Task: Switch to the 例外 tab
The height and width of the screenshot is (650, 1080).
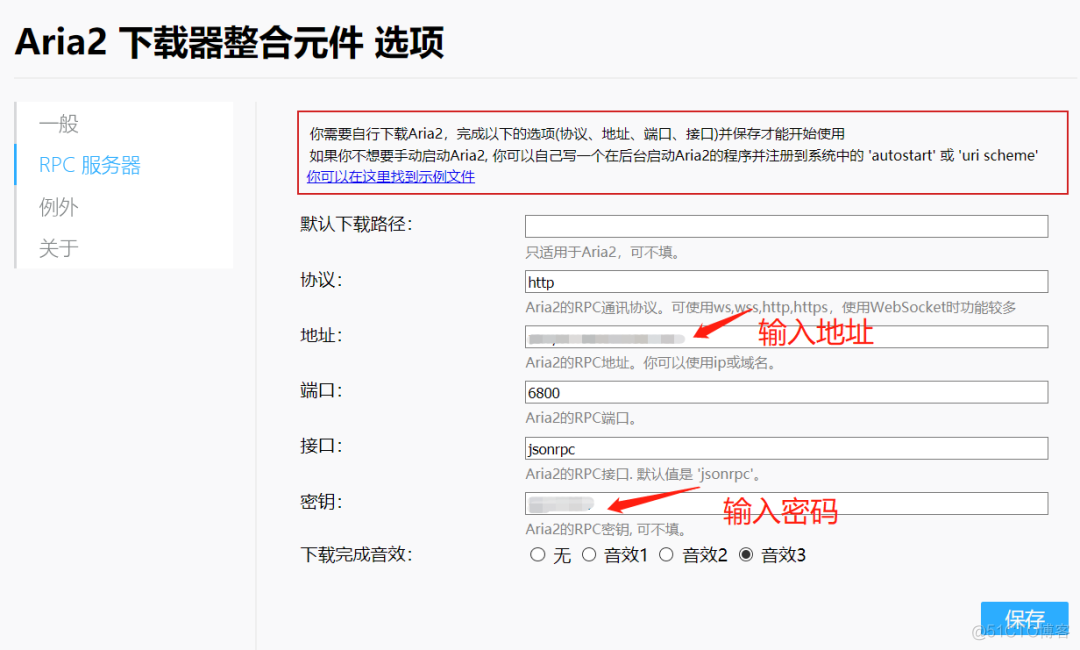Action: (60, 206)
